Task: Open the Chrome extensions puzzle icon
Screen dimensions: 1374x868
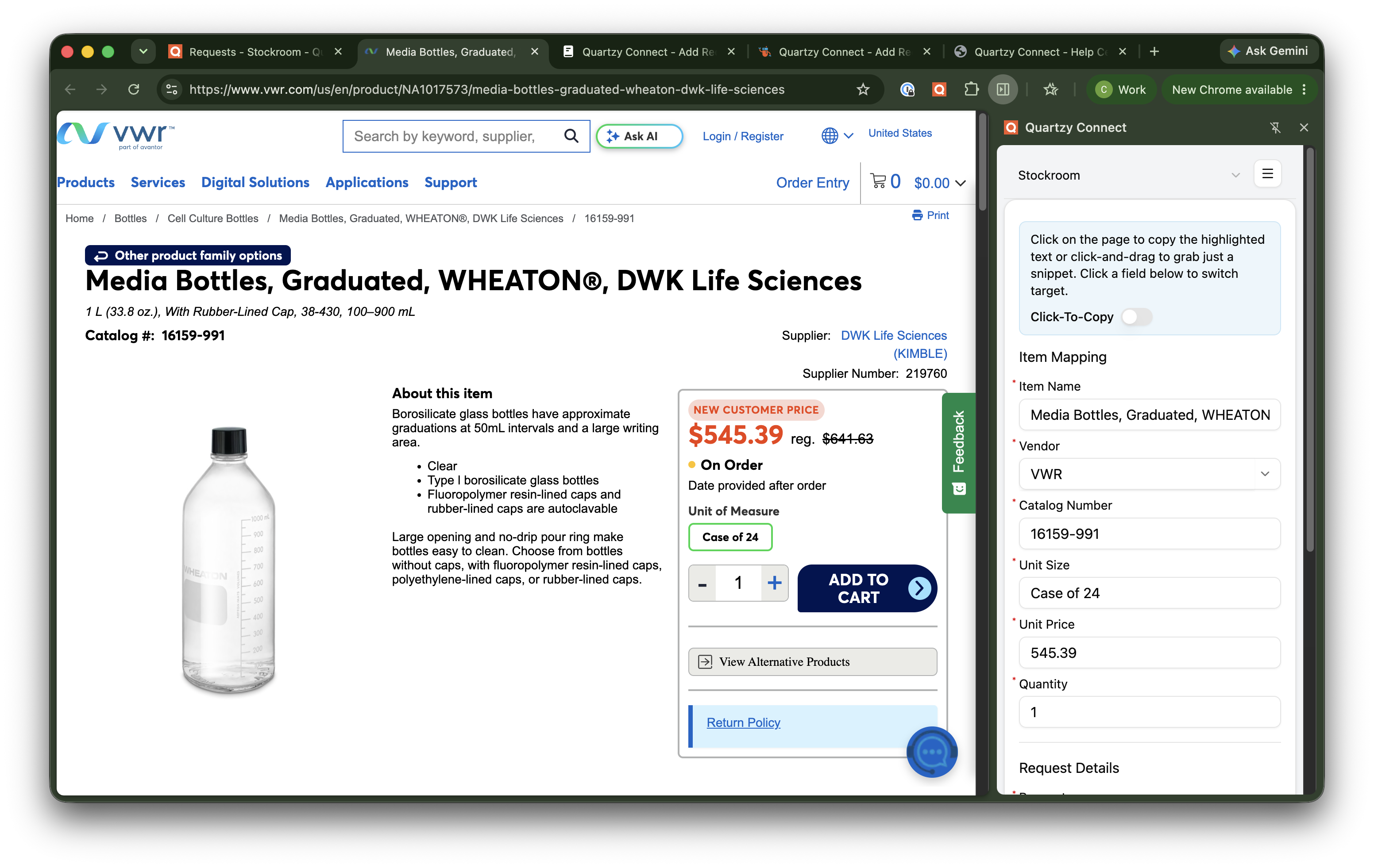Action: (x=971, y=89)
